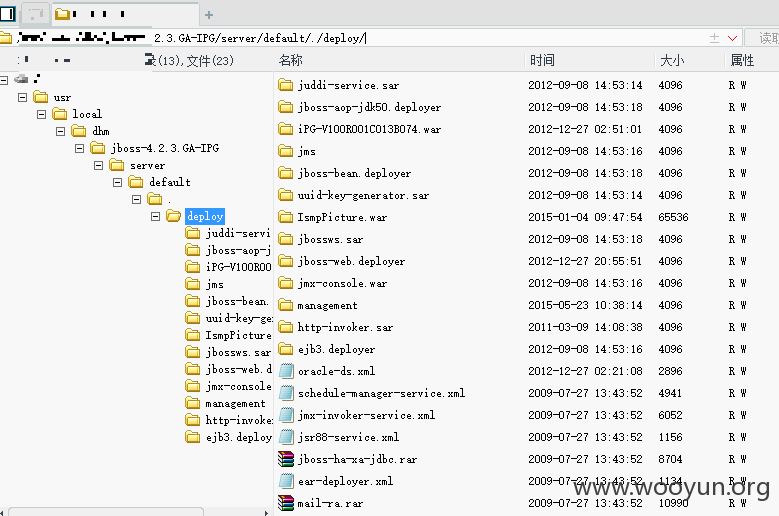Image resolution: width=779 pixels, height=516 pixels.
Task: Click http-invoker.sar folder icon in file list
Action: [286, 327]
